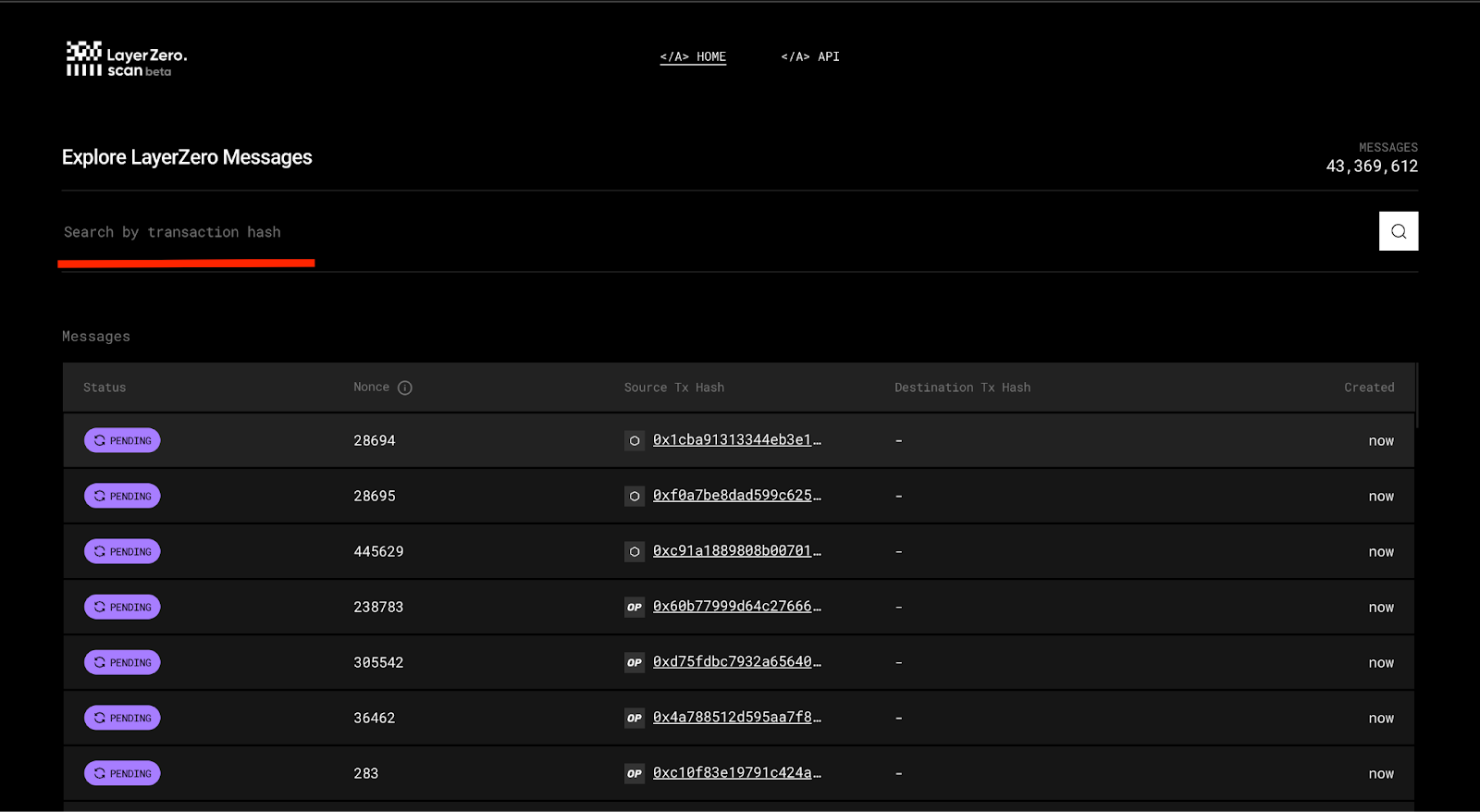1480x812 pixels.
Task: Click chain icon beside hash 0xf0a7be8dad599c625
Action: (x=635, y=496)
